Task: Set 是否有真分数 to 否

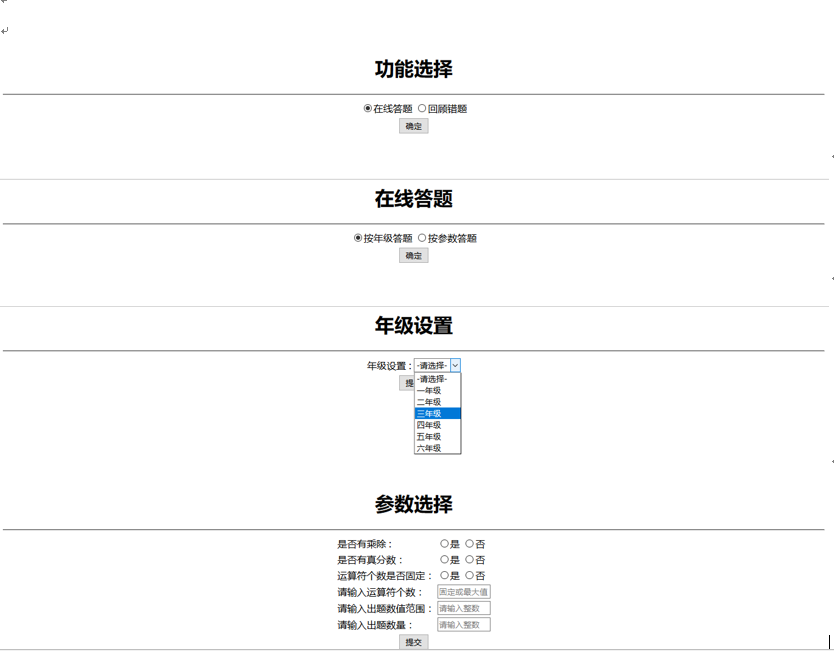Action: [469, 560]
